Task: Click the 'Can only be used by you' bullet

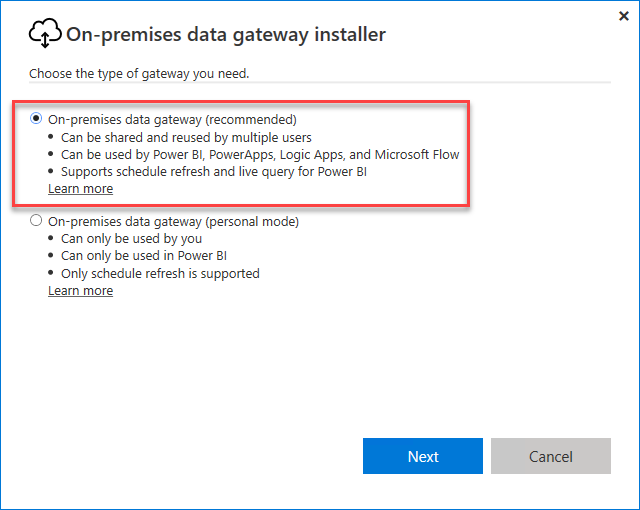Action: pos(131,239)
